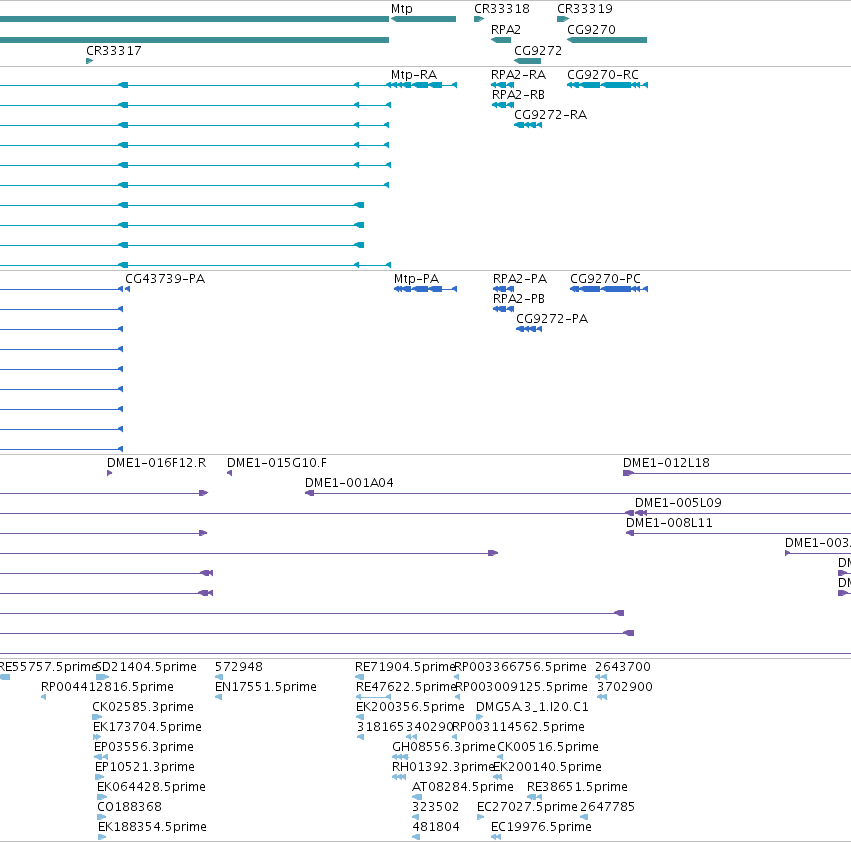Click the Mtp-RA transcript label
851x842 pixels.
point(414,74)
